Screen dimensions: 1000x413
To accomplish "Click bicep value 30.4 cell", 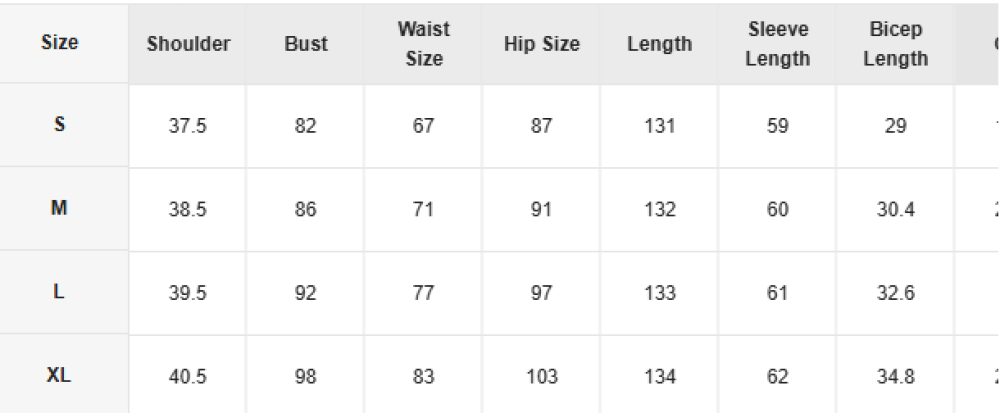I will pyautogui.click(x=895, y=209).
